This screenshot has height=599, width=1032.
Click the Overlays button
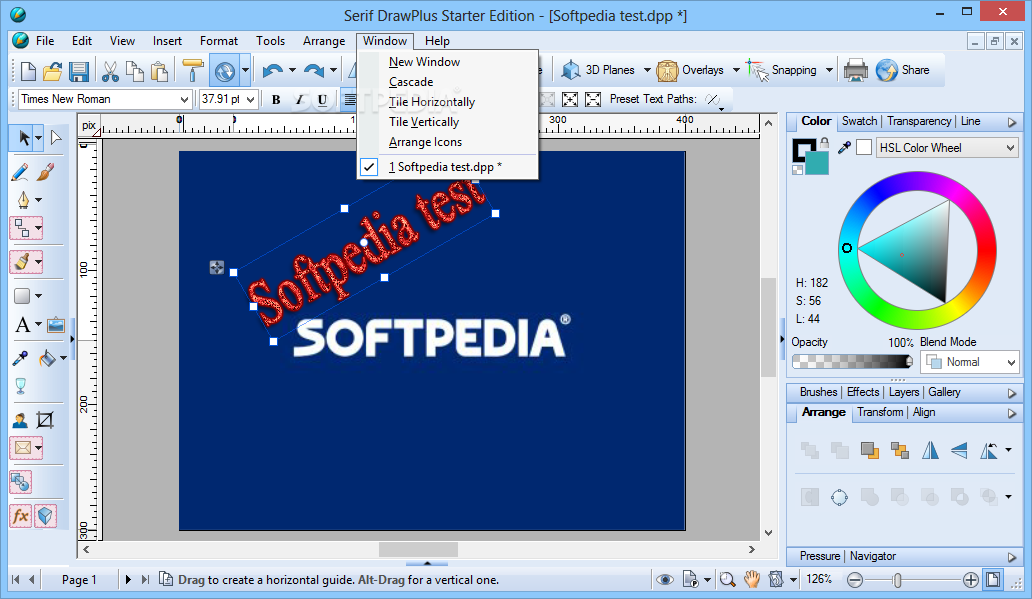pyautogui.click(x=690, y=70)
